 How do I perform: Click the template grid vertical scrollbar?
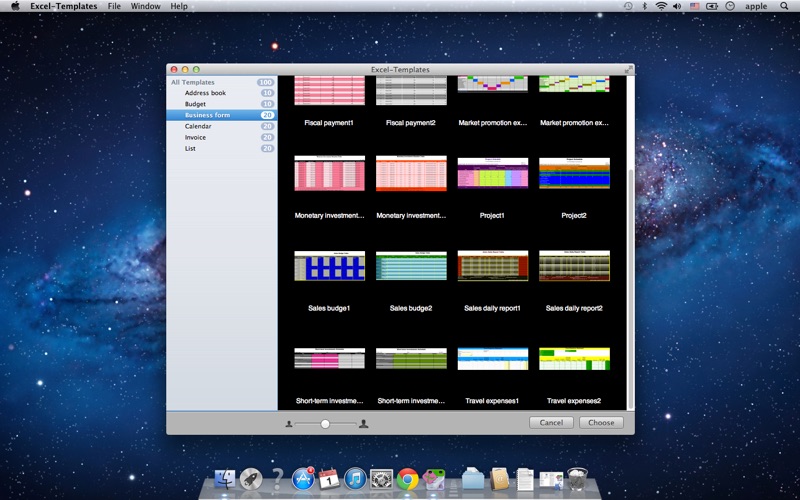(631, 288)
